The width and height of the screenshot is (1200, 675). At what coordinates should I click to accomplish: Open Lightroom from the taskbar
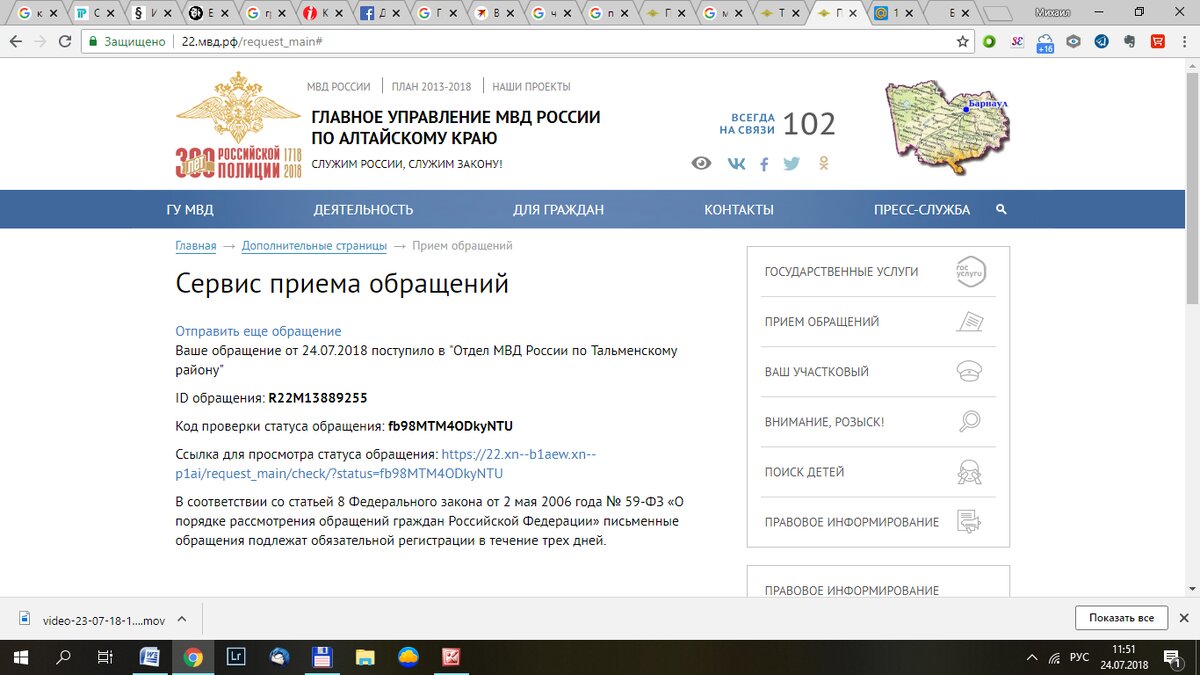click(x=234, y=657)
